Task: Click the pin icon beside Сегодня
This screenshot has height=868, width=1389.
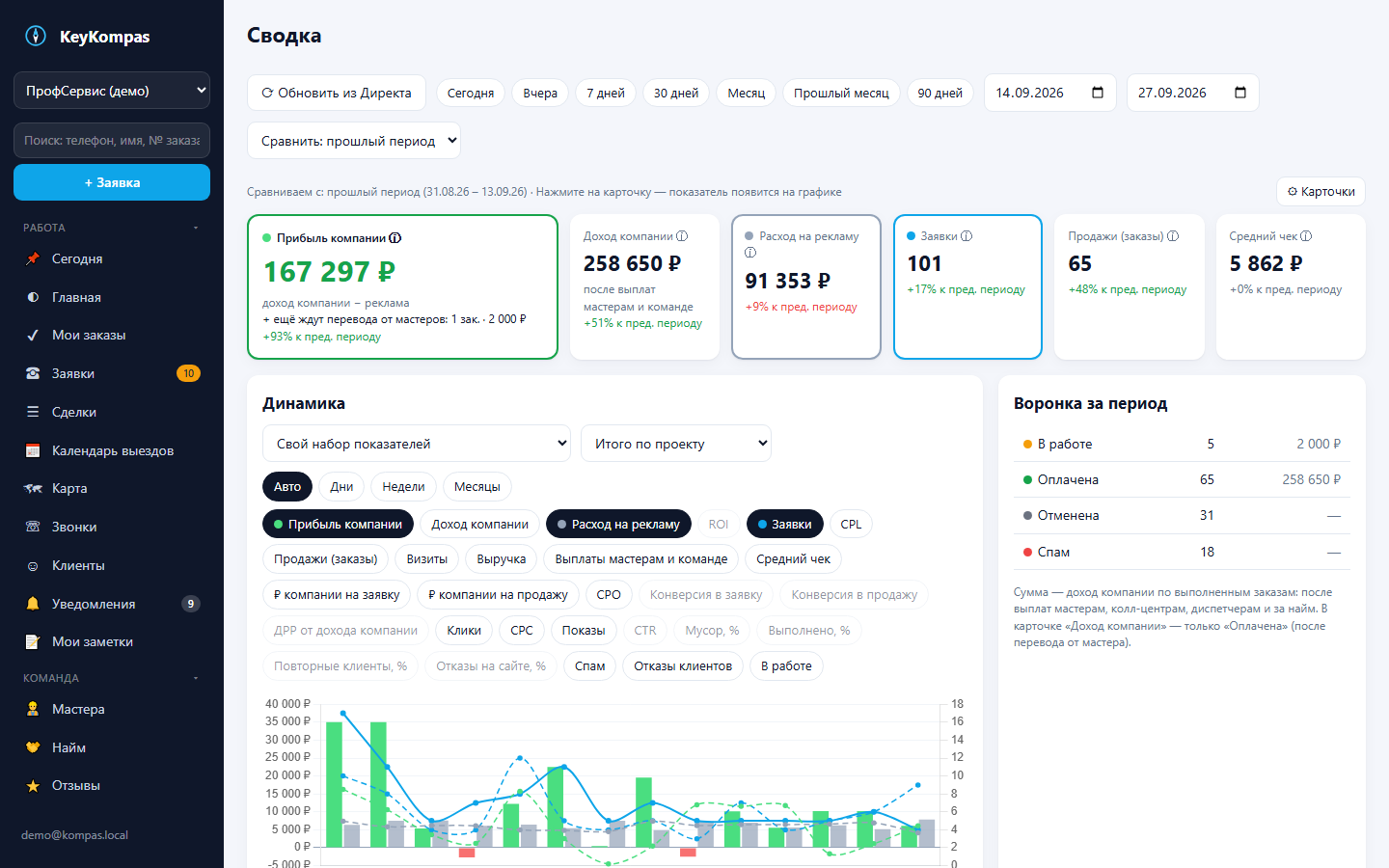Action: pyautogui.click(x=33, y=258)
